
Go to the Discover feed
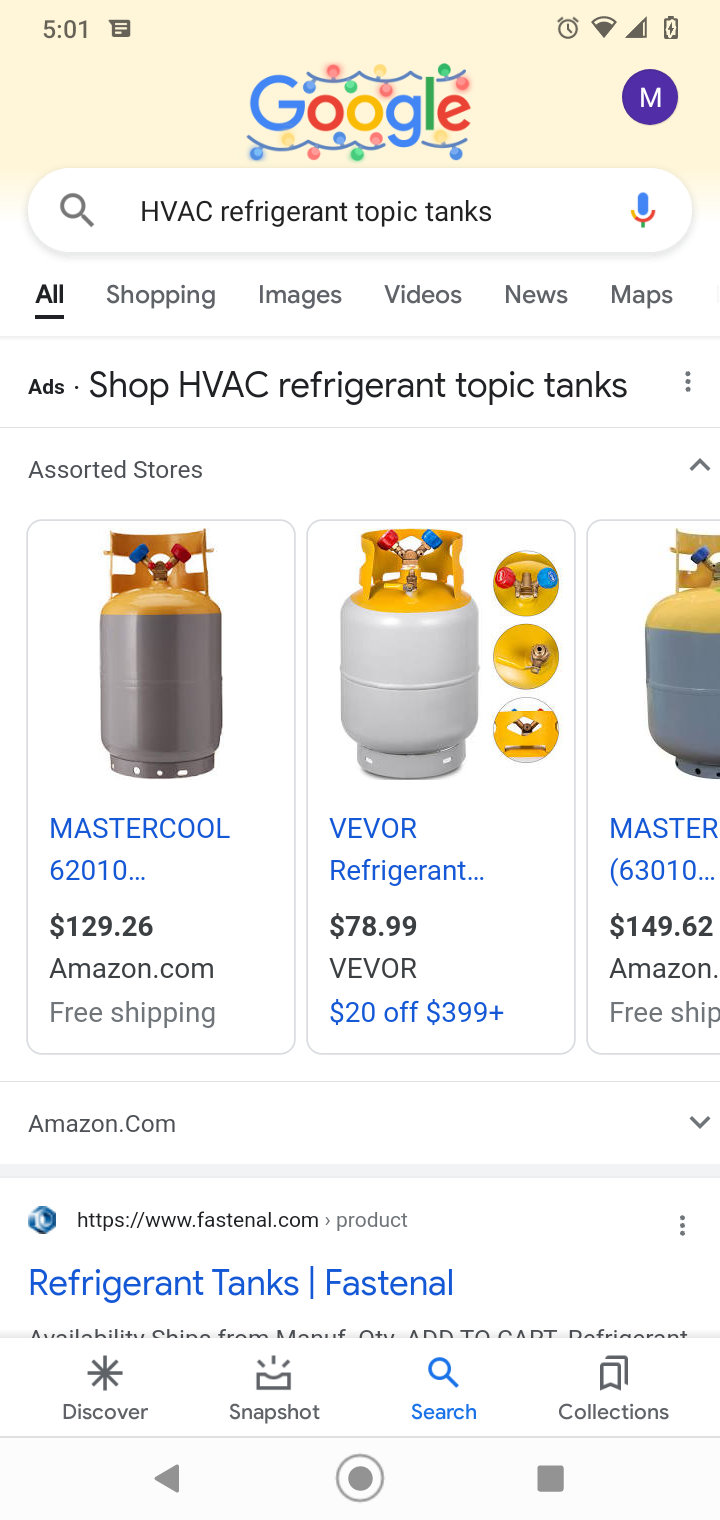coord(105,1388)
